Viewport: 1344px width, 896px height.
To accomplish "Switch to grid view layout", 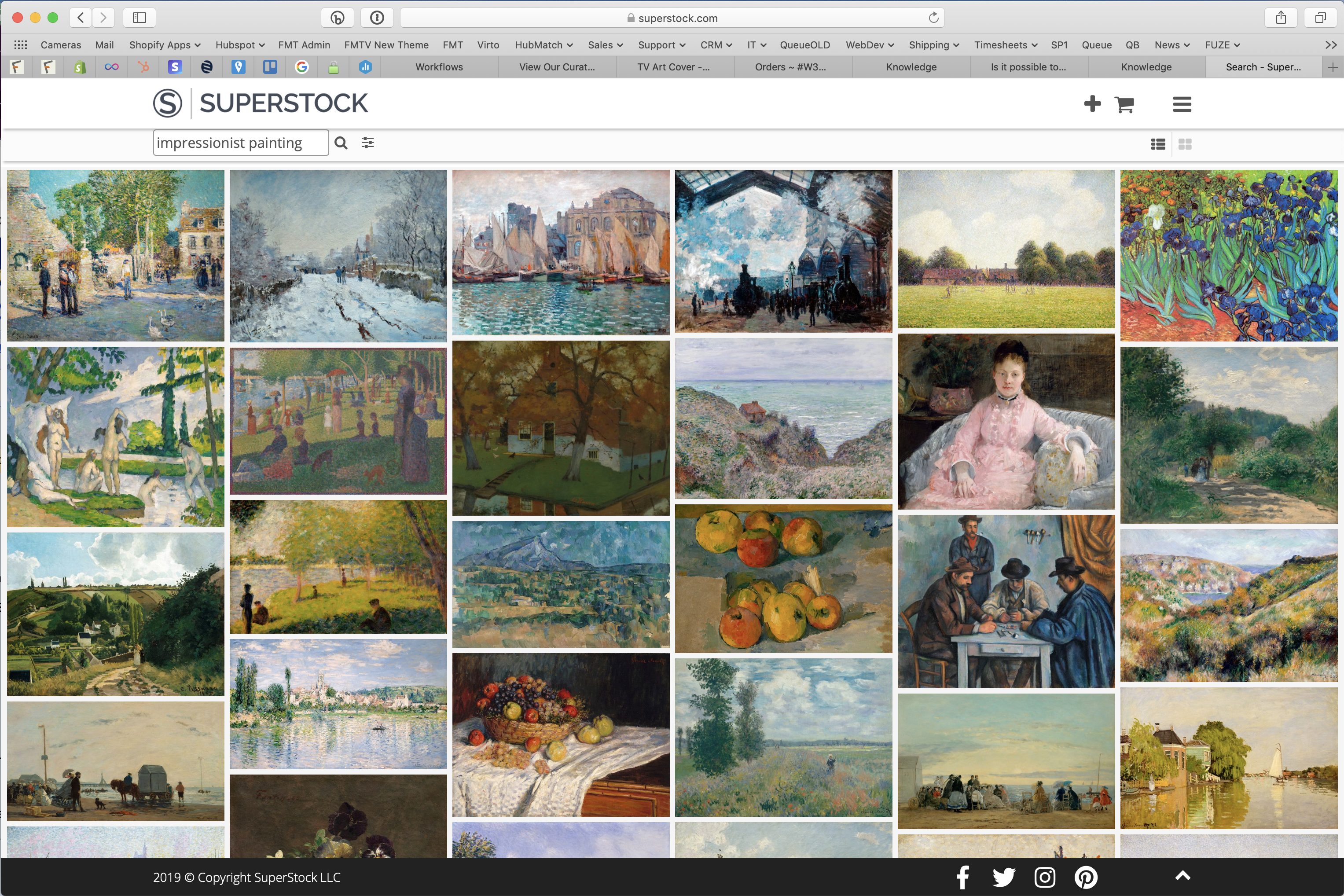I will (x=1185, y=144).
